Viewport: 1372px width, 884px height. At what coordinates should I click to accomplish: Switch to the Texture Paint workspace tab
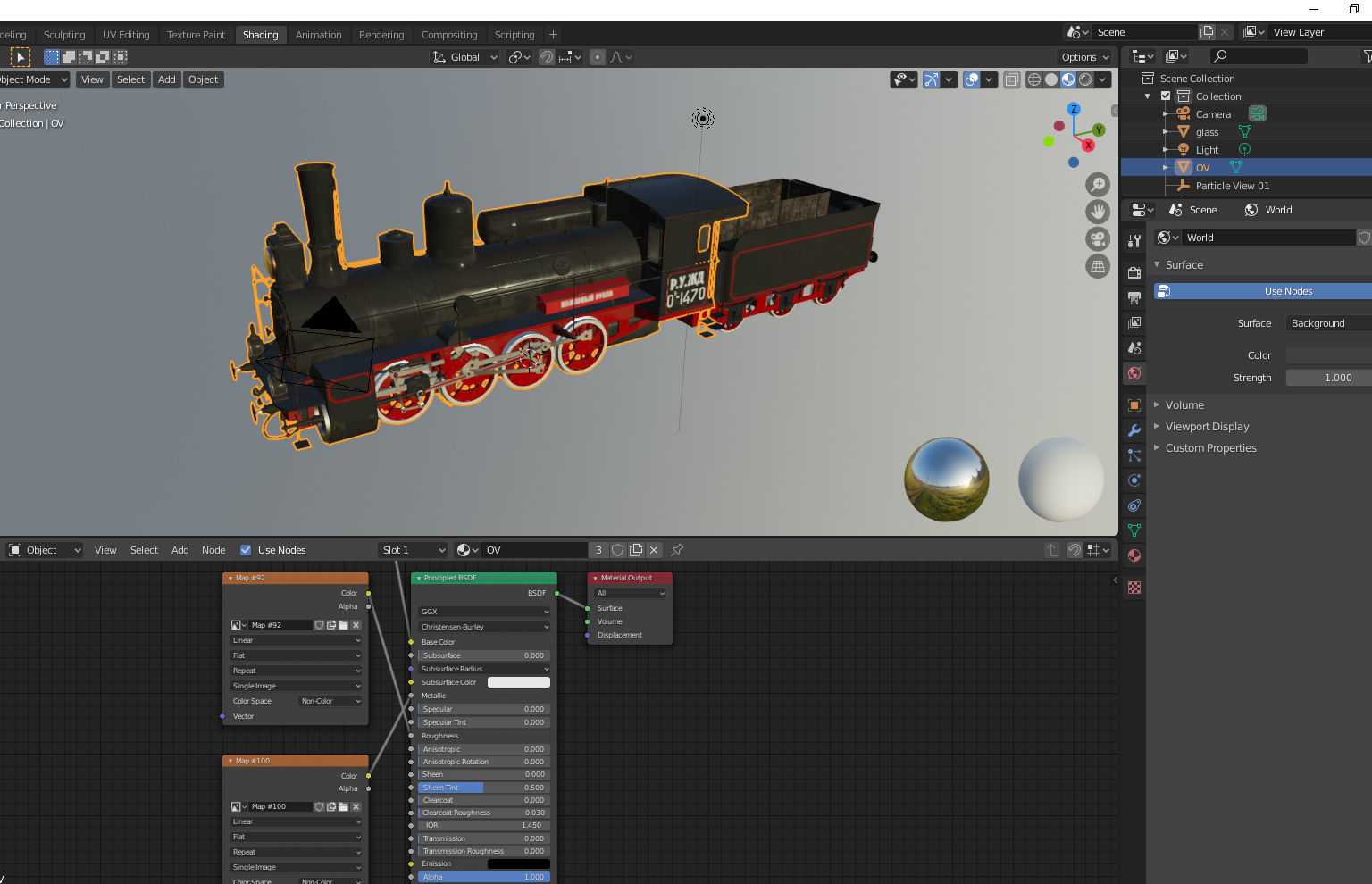pyautogui.click(x=196, y=35)
